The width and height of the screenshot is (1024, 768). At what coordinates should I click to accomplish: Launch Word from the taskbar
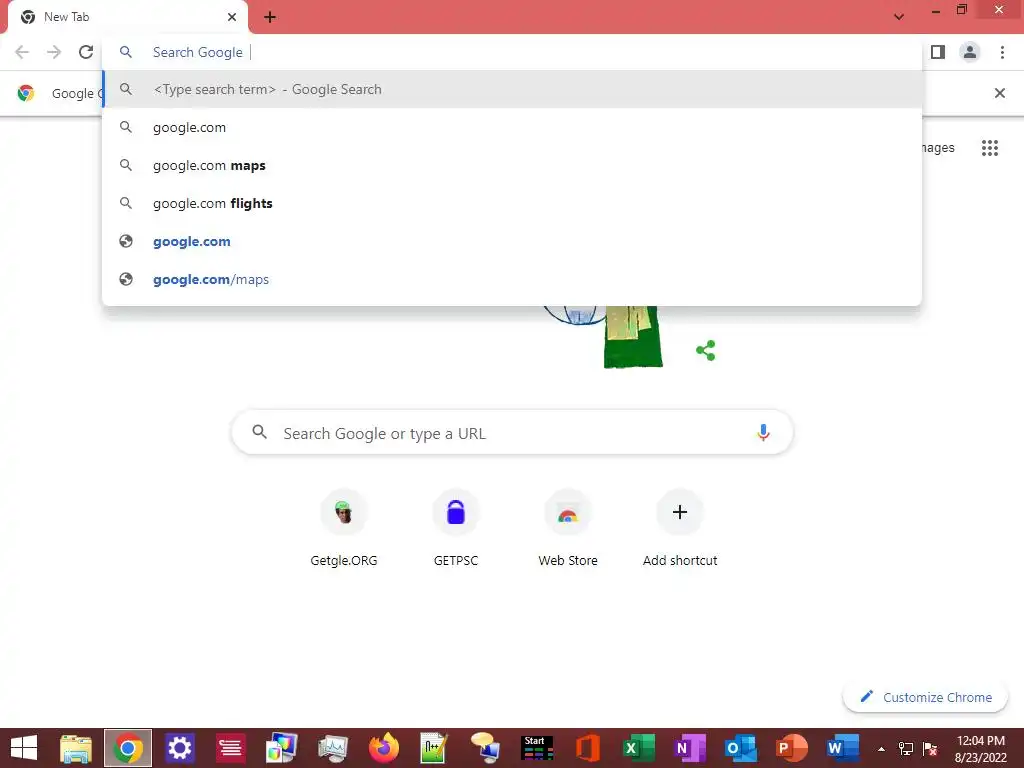pyautogui.click(x=842, y=748)
